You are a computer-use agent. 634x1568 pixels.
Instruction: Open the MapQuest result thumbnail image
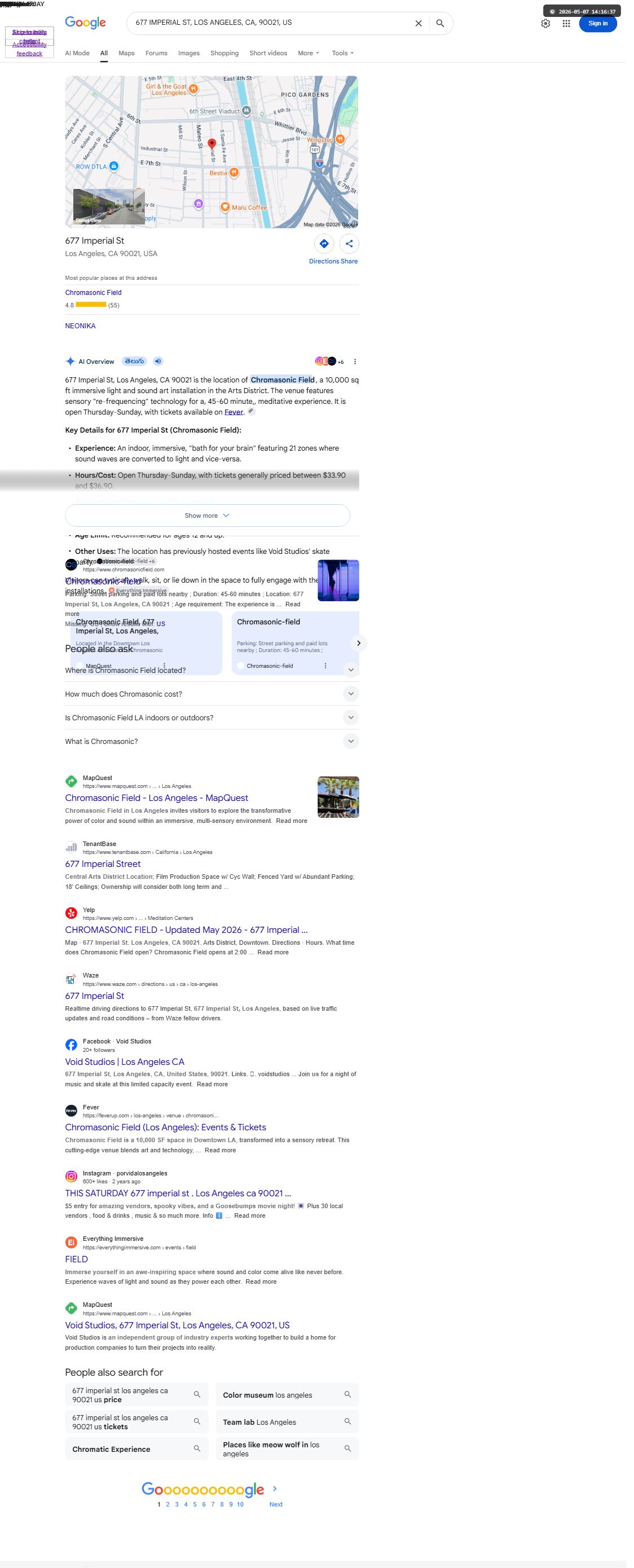[338, 797]
